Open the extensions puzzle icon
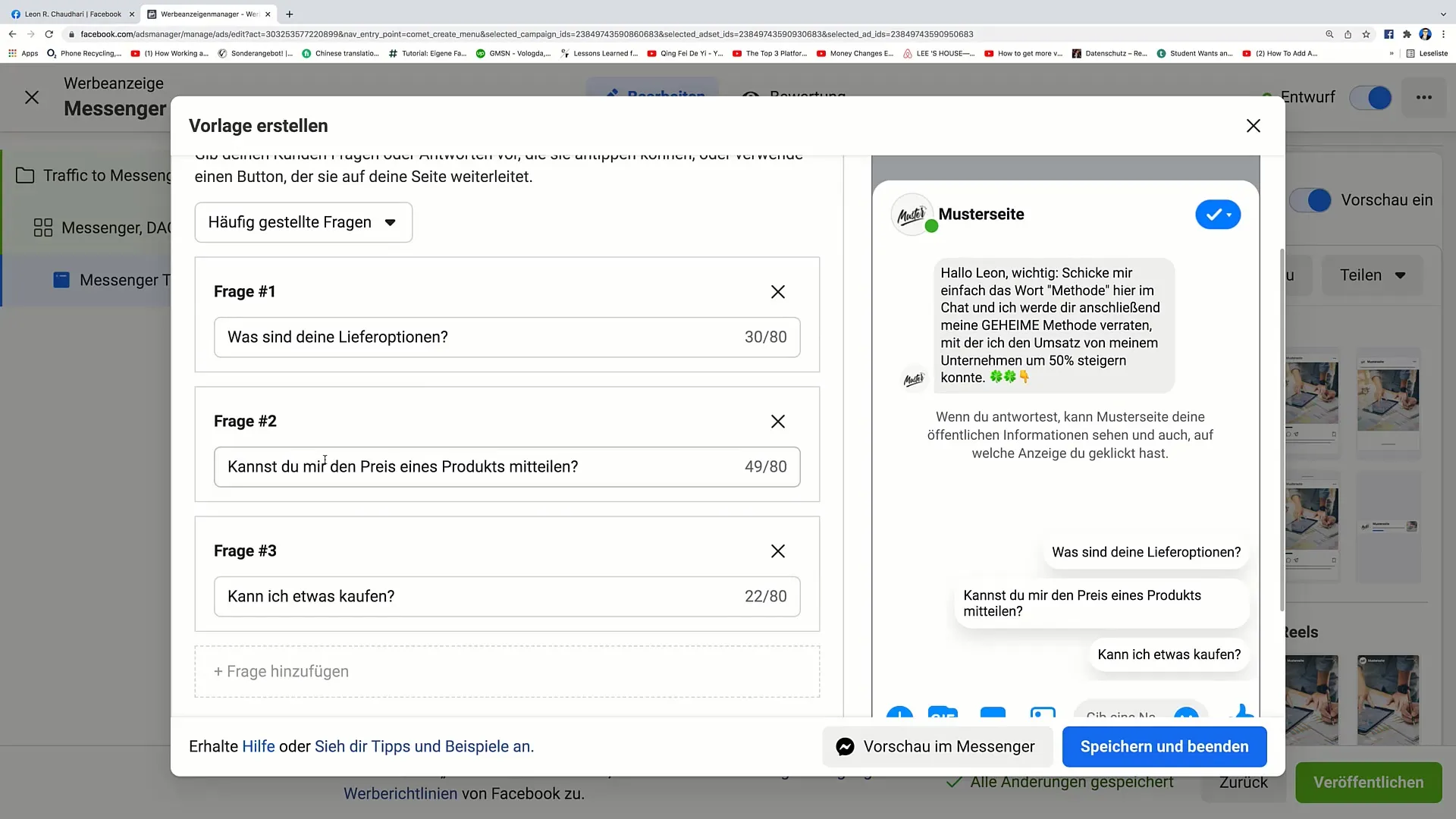Screen dimensions: 1456x819 (1407, 34)
